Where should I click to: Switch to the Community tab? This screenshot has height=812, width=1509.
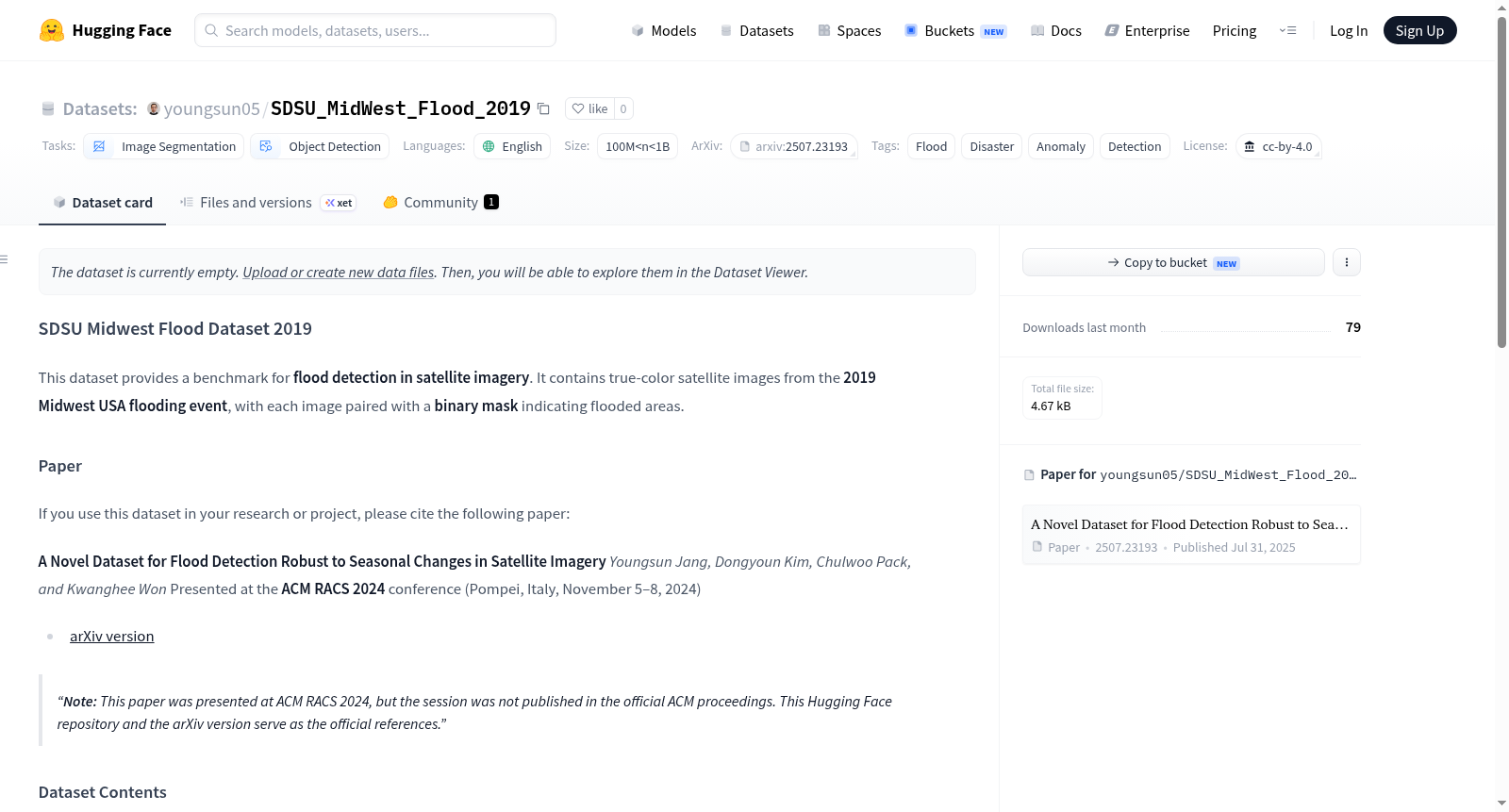point(440,203)
